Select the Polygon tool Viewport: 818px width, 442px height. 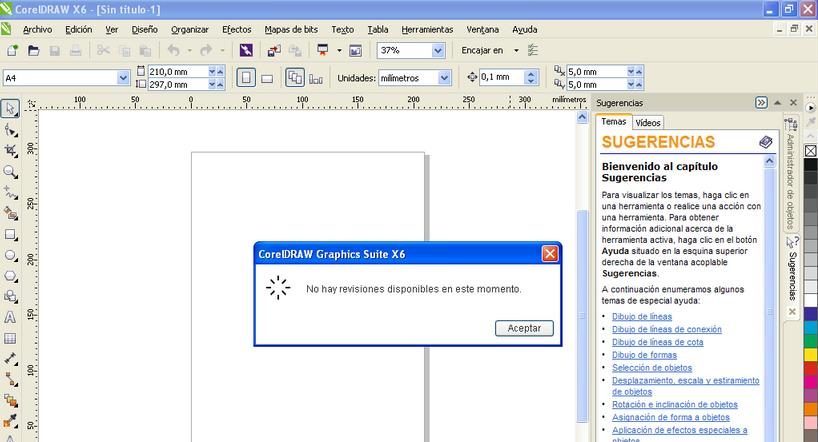pos(10,276)
